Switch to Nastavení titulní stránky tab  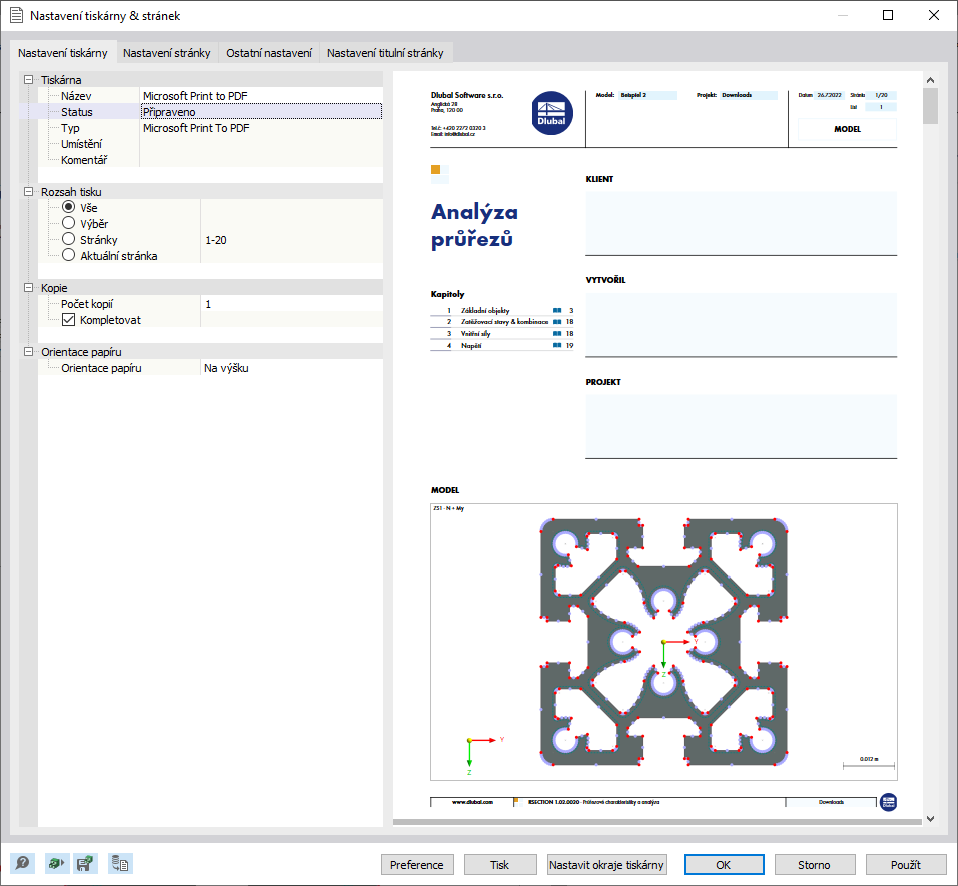point(386,53)
